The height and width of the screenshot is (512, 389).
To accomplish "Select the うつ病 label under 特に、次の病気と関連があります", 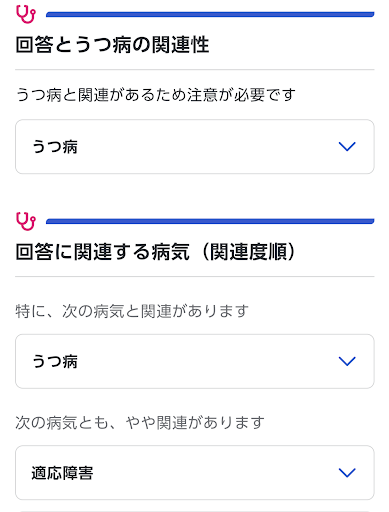I will coord(55,361).
